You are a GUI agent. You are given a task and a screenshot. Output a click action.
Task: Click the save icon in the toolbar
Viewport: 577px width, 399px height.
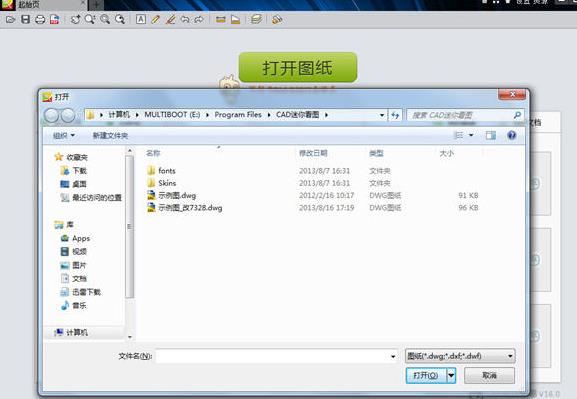pos(25,19)
